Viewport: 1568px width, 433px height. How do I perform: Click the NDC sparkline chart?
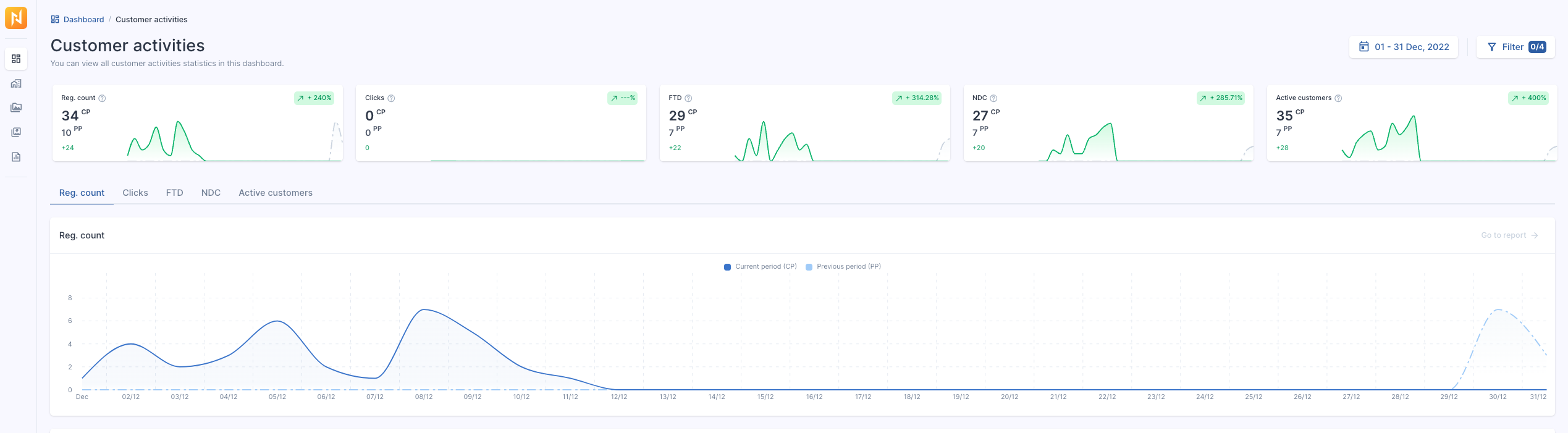(x=1146, y=141)
